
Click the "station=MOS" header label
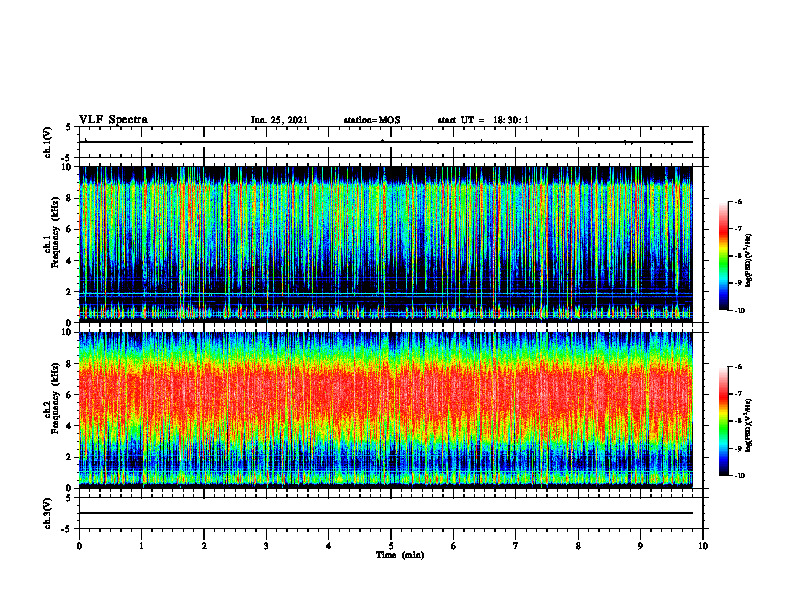(372, 120)
